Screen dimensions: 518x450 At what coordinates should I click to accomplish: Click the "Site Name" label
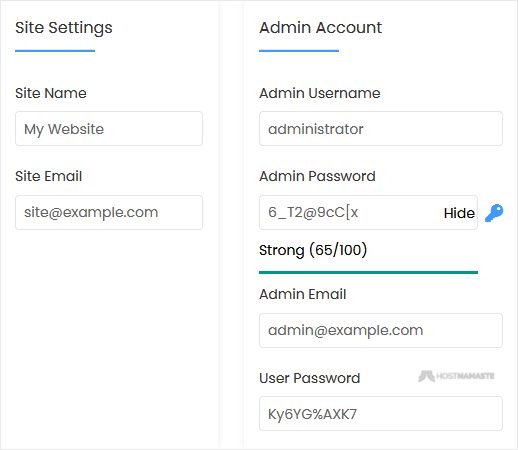coord(51,93)
